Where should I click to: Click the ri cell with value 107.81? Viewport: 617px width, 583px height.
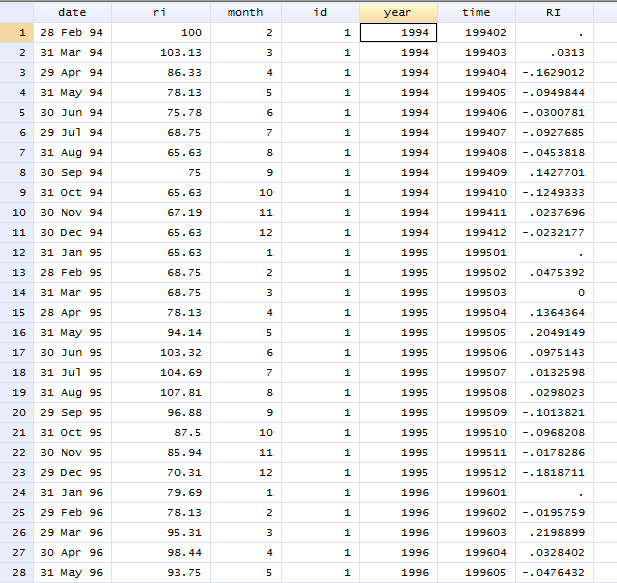point(161,393)
